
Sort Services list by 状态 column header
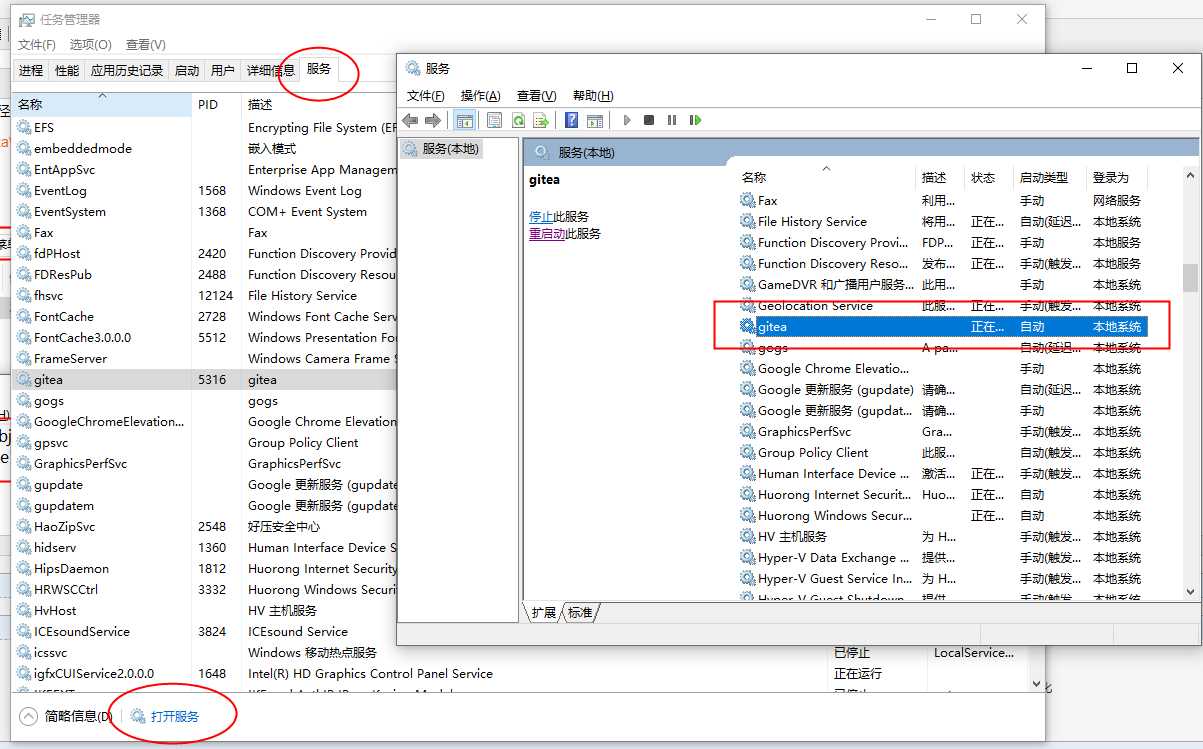click(x=989, y=177)
